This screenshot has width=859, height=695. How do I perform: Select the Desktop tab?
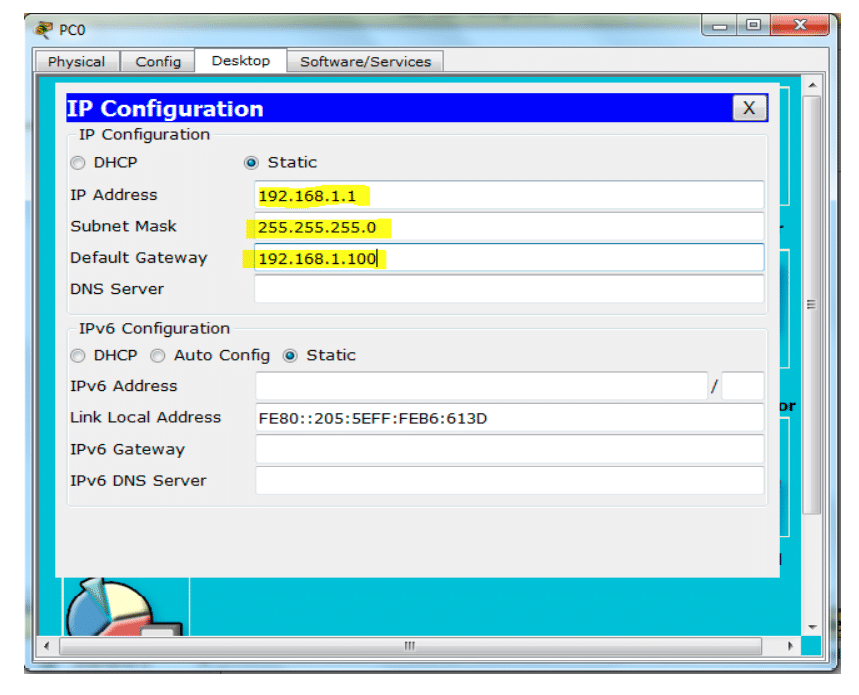(x=240, y=60)
